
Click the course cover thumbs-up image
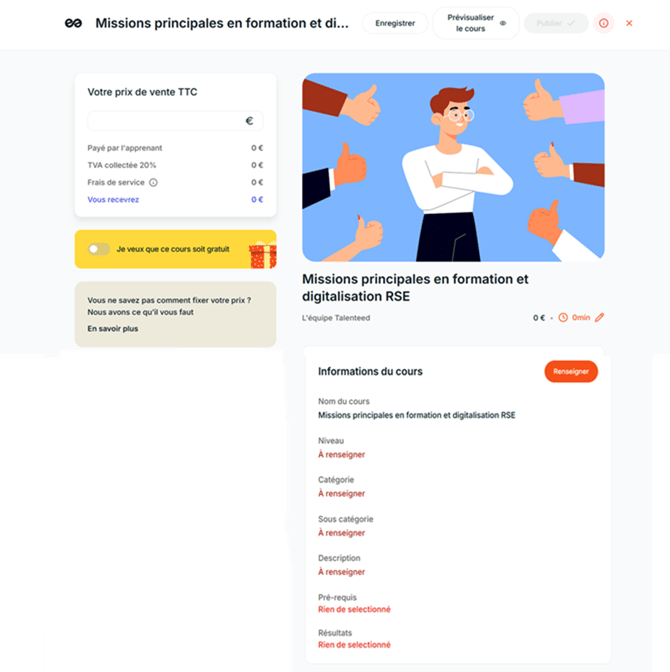(453, 167)
